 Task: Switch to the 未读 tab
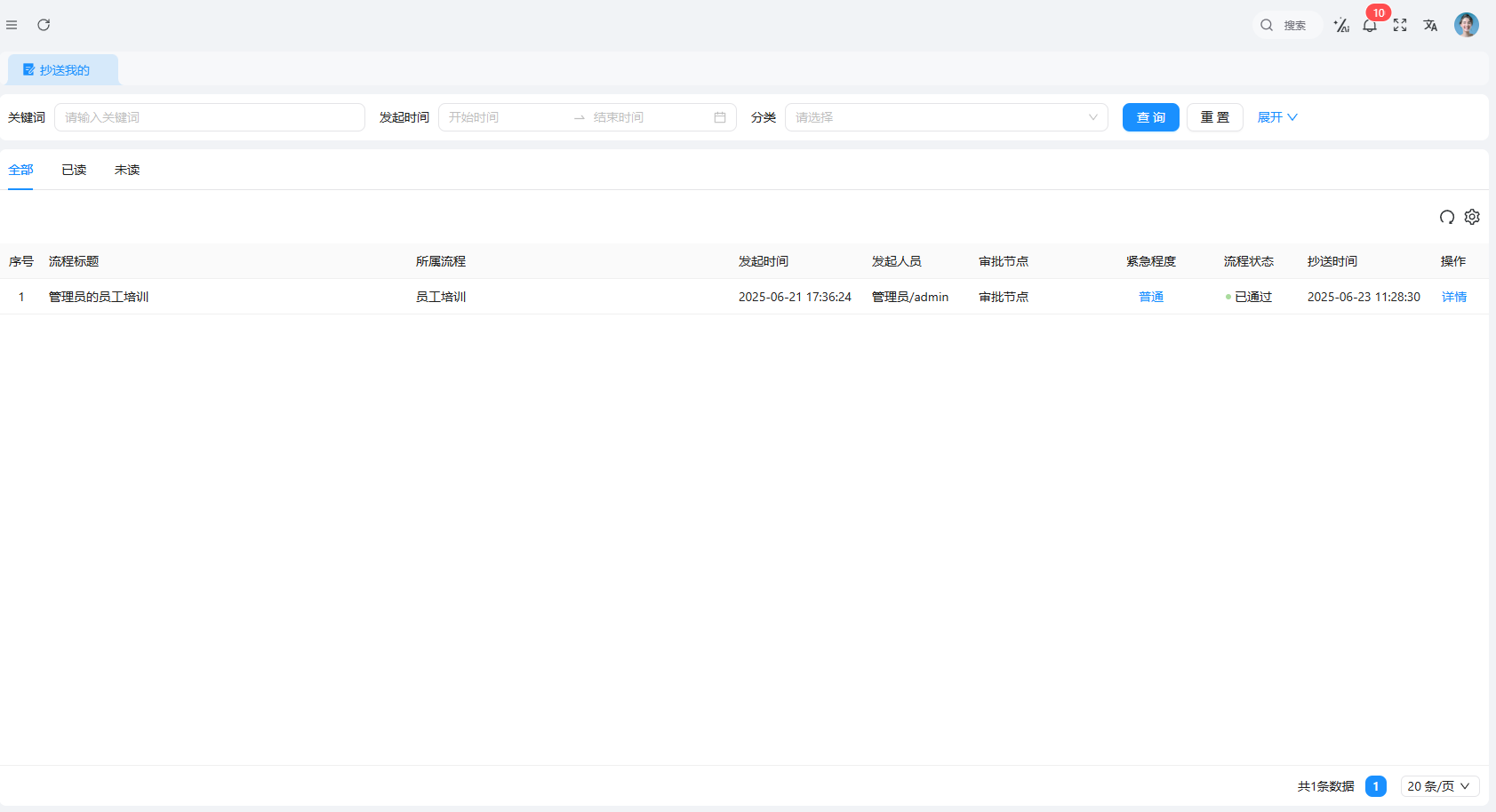pyautogui.click(x=127, y=170)
